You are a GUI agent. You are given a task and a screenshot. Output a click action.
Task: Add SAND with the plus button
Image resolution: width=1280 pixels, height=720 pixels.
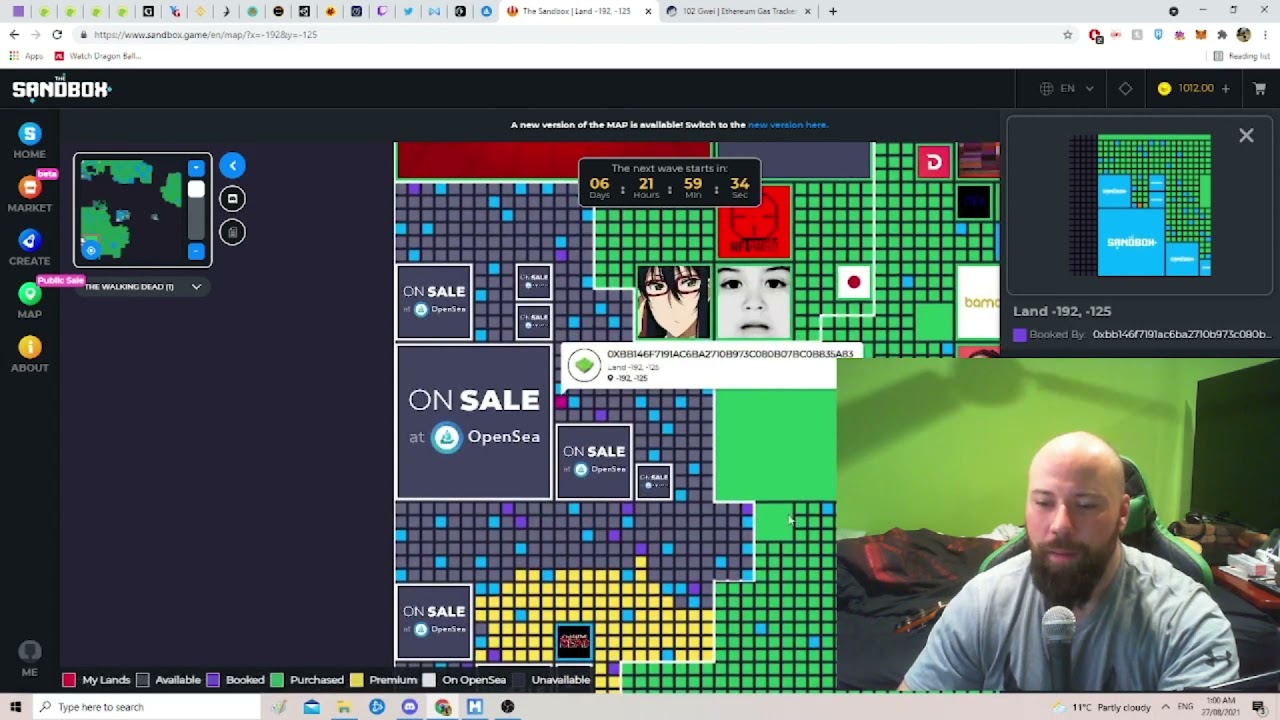coord(1225,88)
